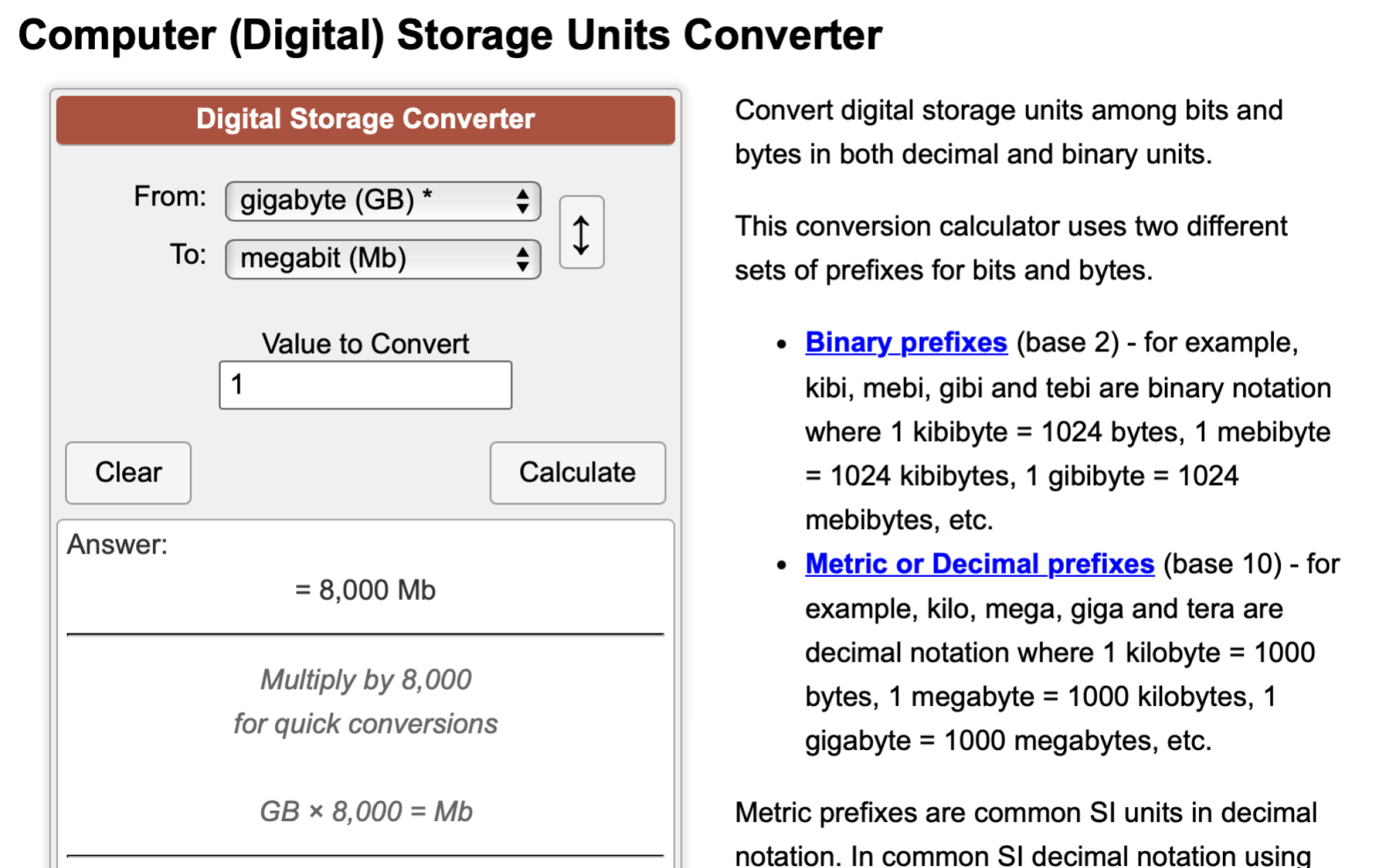Select the 'for quick conversions' text
Viewport: 1396px width, 868px height.
[x=366, y=724]
